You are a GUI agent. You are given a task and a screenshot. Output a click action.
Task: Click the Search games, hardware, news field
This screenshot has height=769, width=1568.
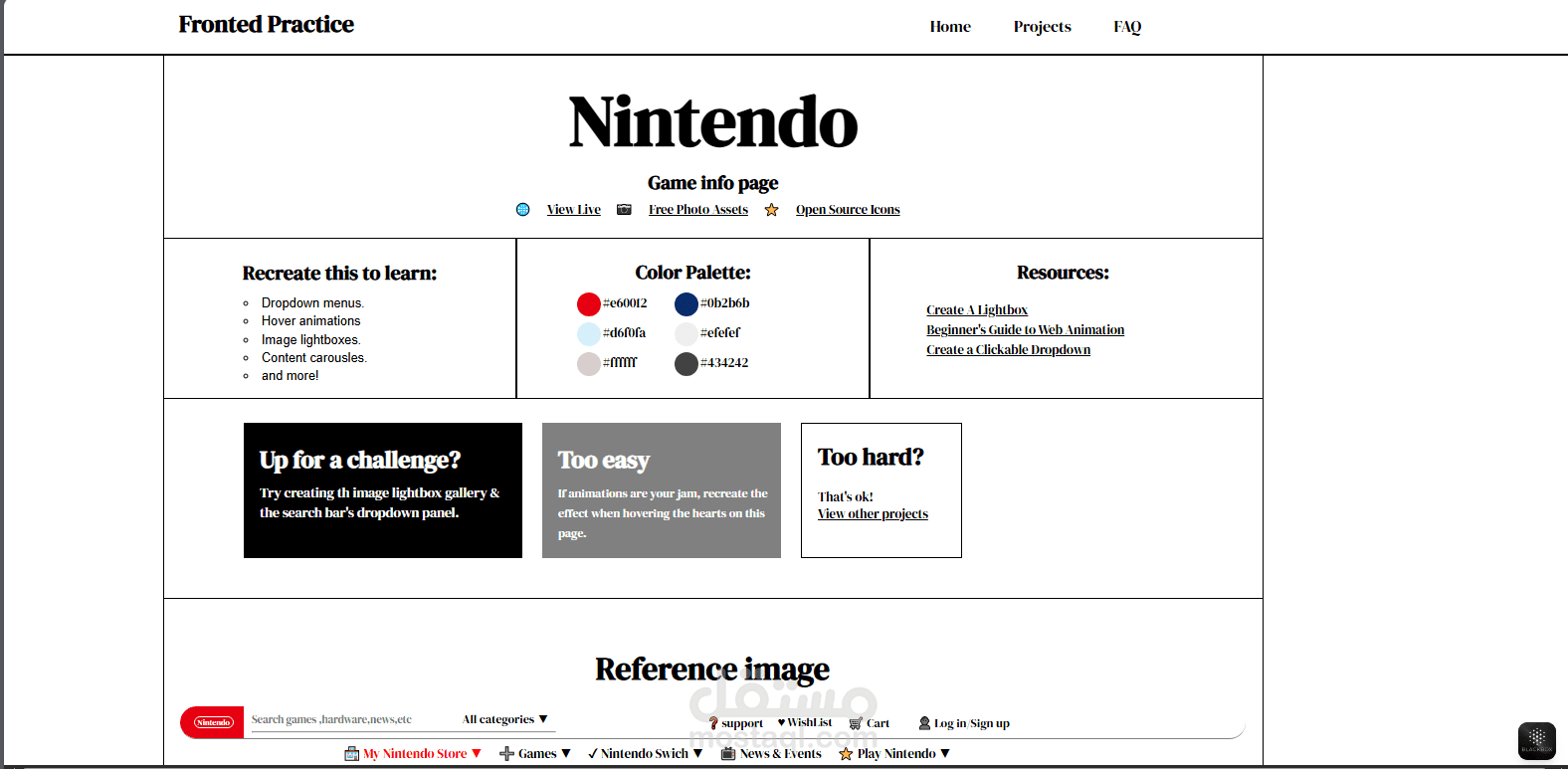point(350,719)
